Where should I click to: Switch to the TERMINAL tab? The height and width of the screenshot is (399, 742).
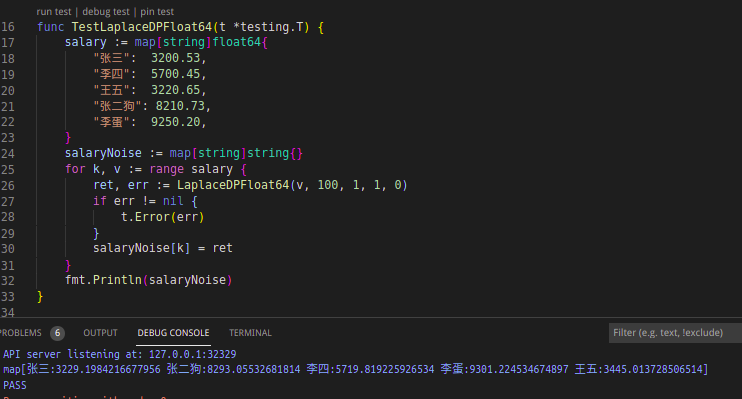[x=250, y=333]
